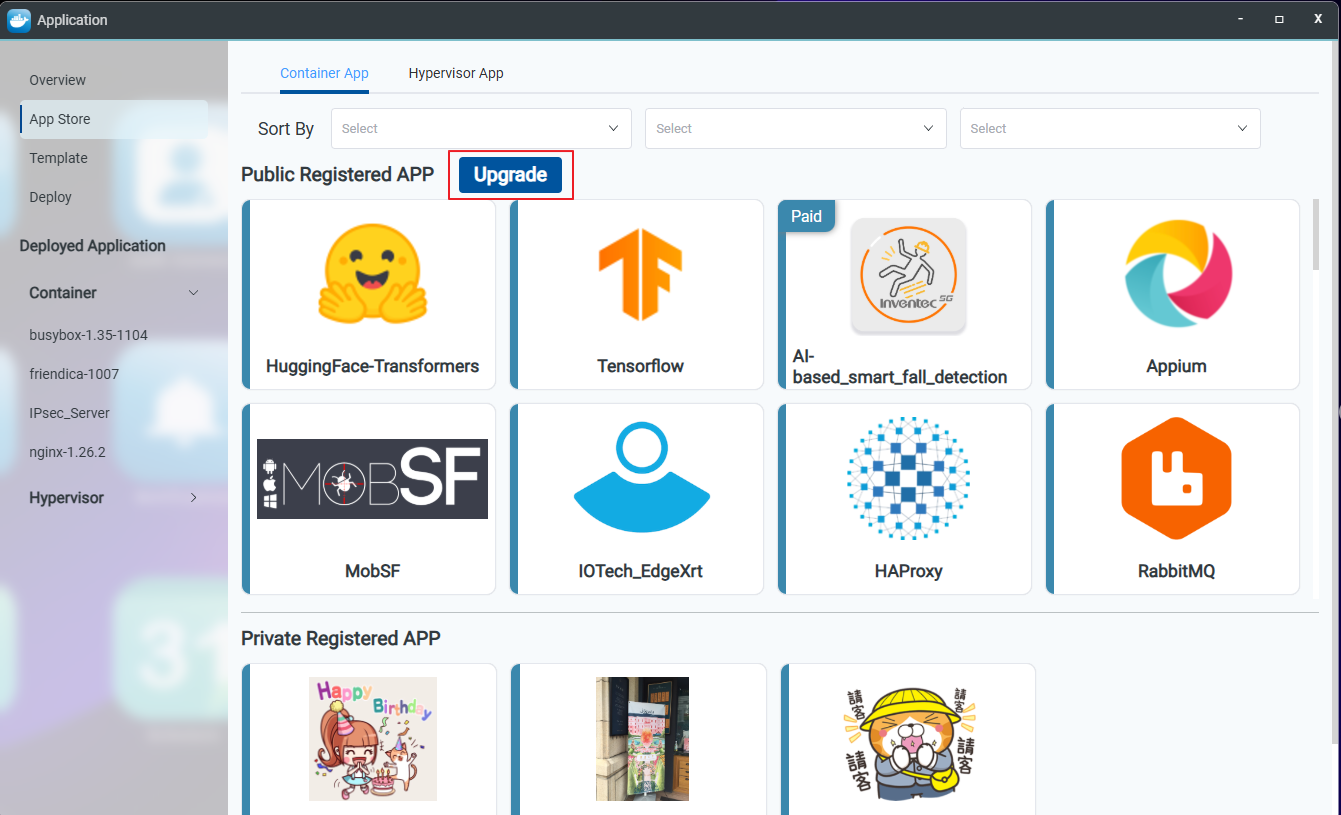Open the MobSF logo image
The width and height of the screenshot is (1341, 815).
[372, 479]
